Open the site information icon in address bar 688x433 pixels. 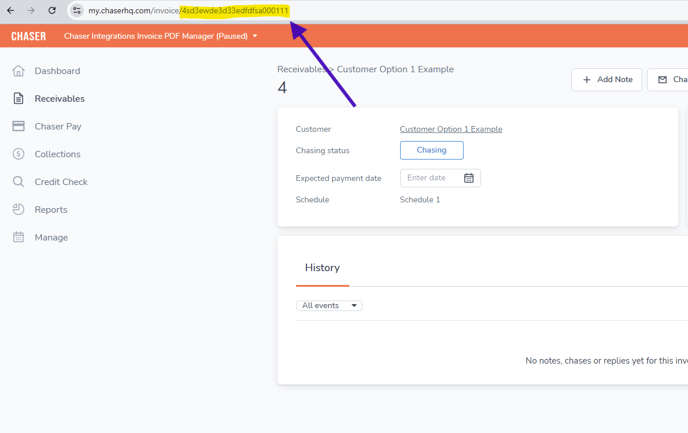tap(77, 10)
